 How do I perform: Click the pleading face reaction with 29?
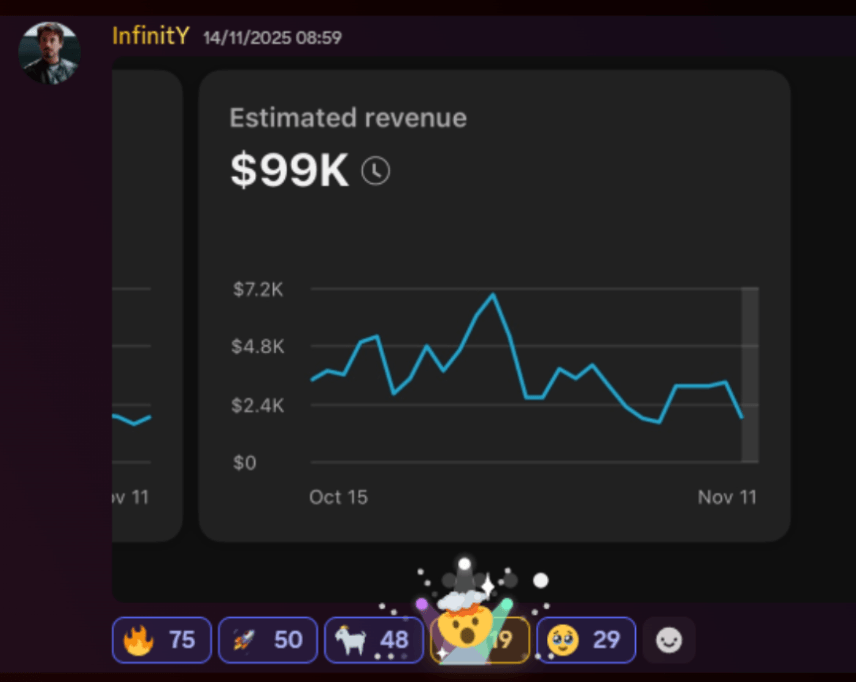coord(586,640)
